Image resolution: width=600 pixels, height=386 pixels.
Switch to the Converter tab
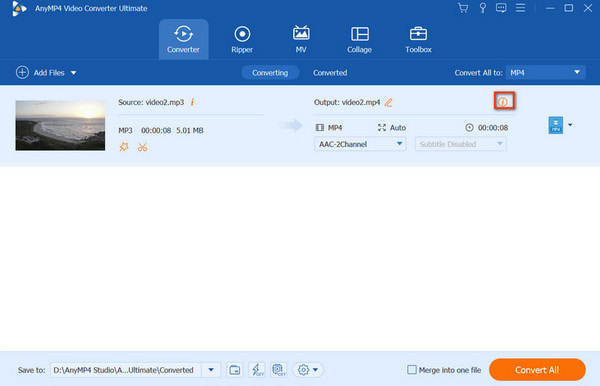click(x=183, y=39)
